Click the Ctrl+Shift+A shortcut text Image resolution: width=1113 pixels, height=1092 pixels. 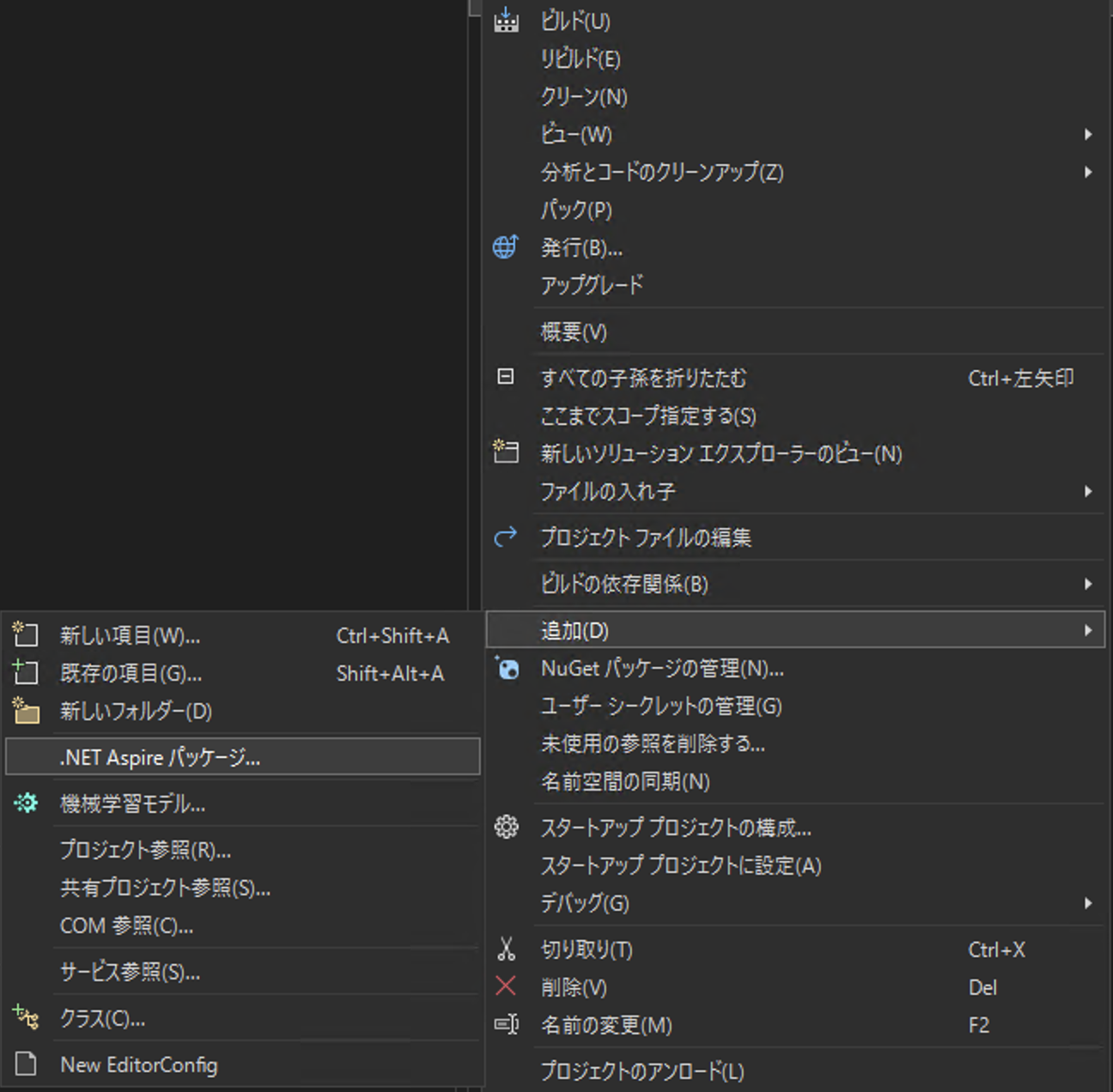pyautogui.click(x=392, y=635)
